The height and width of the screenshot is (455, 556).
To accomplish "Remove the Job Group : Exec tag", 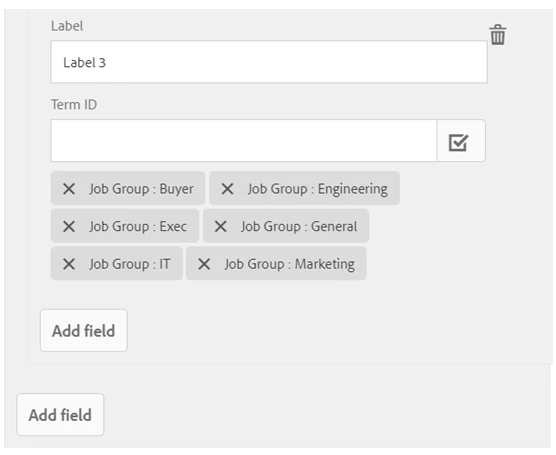I will click(x=69, y=226).
